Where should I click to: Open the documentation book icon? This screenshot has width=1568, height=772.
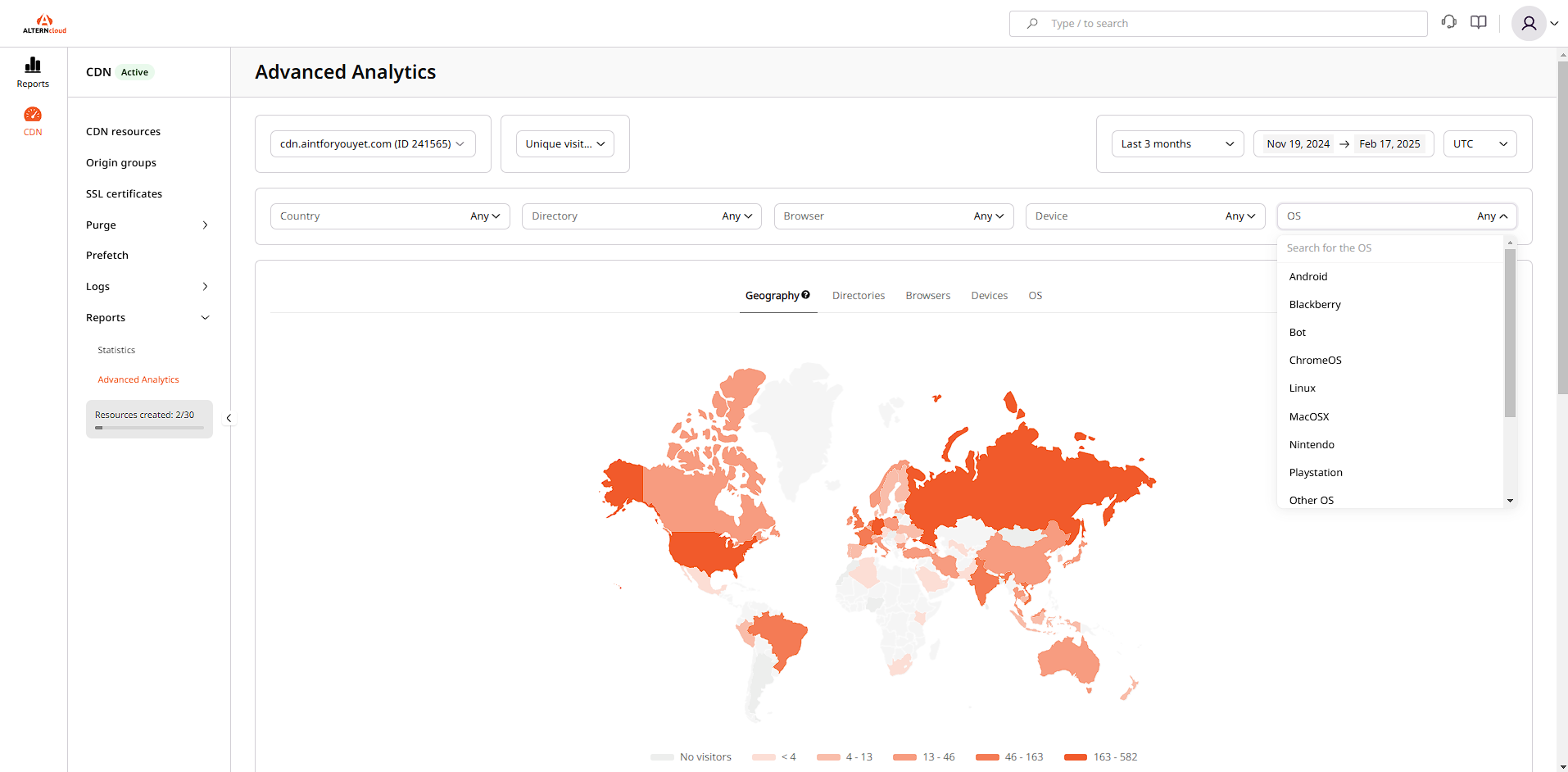pyautogui.click(x=1479, y=22)
